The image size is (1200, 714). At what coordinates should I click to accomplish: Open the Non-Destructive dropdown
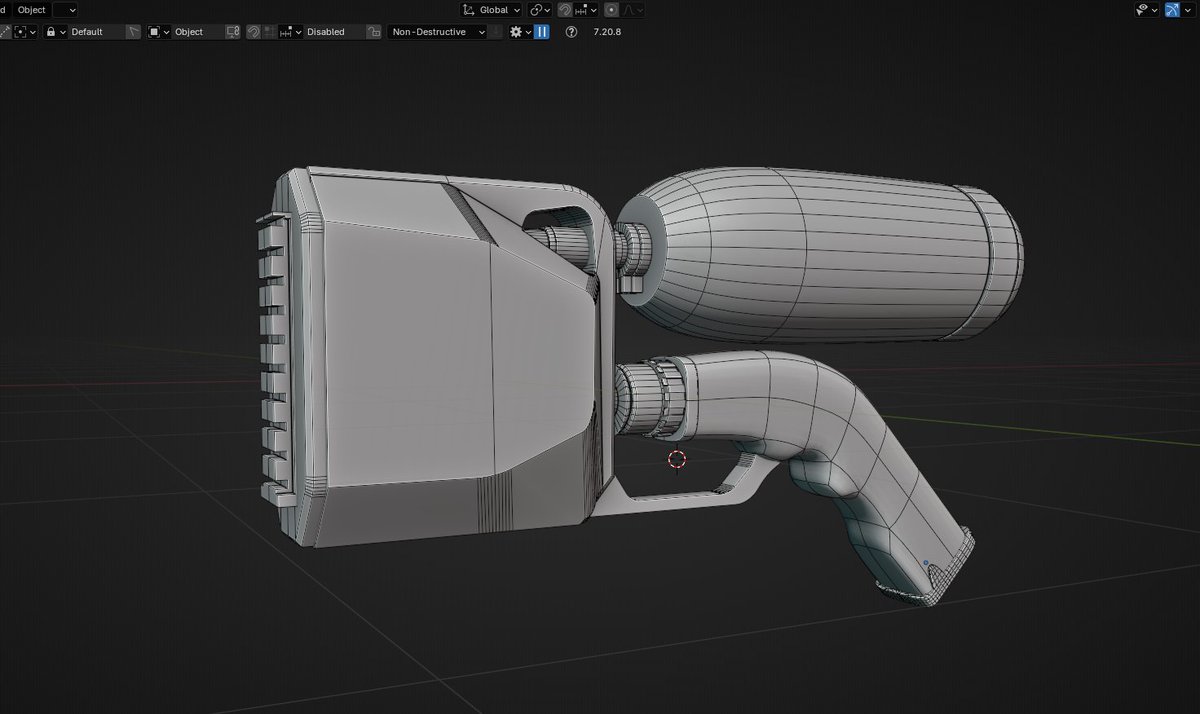437,32
